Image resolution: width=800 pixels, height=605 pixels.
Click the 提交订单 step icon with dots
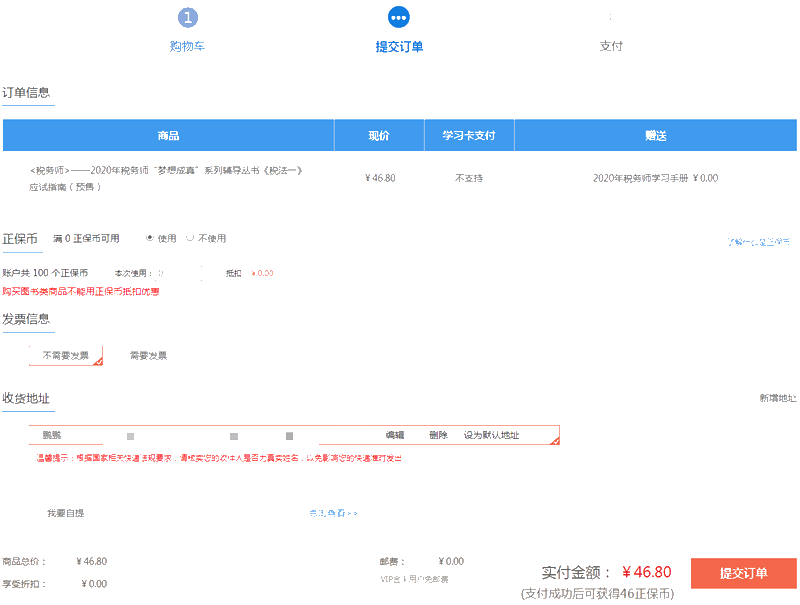(x=399, y=17)
